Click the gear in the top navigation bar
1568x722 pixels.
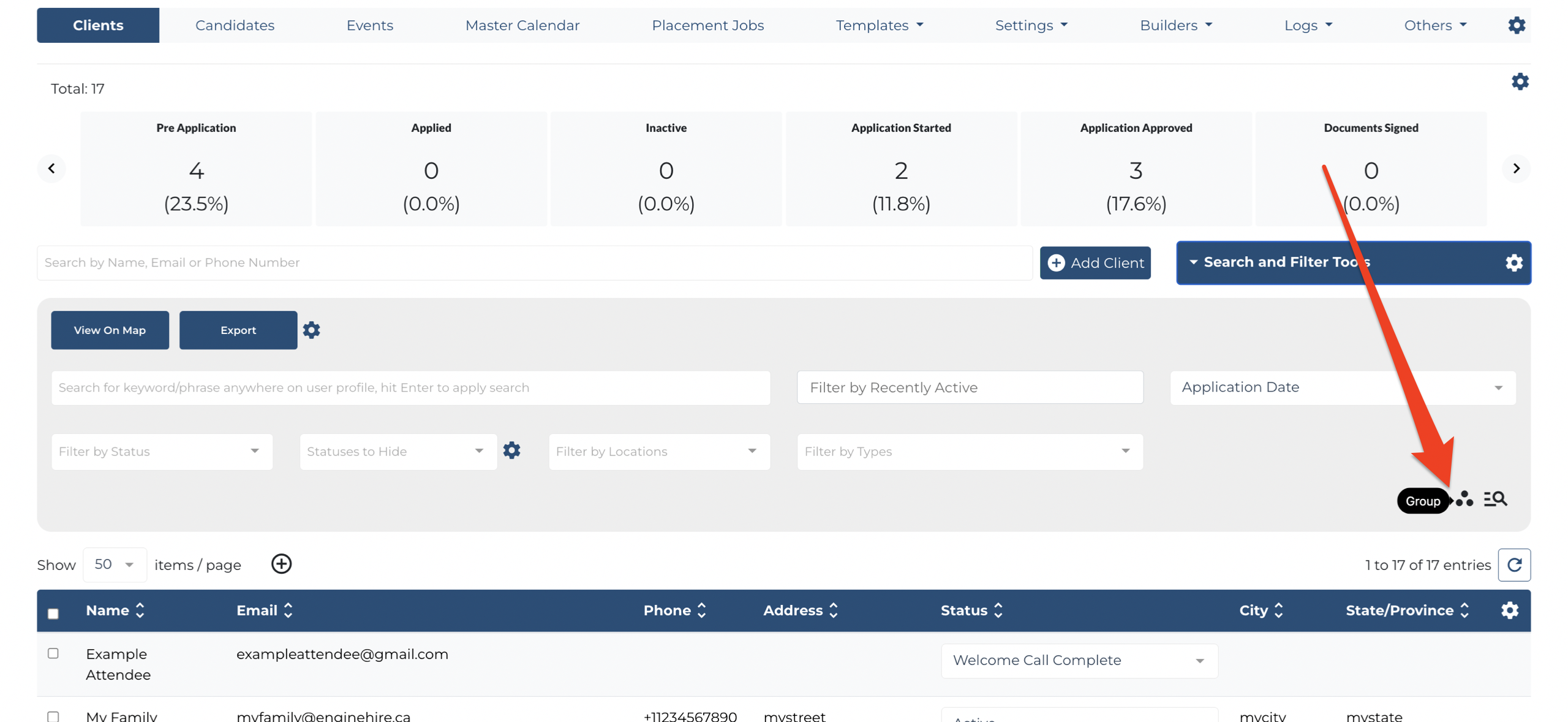pyautogui.click(x=1516, y=25)
